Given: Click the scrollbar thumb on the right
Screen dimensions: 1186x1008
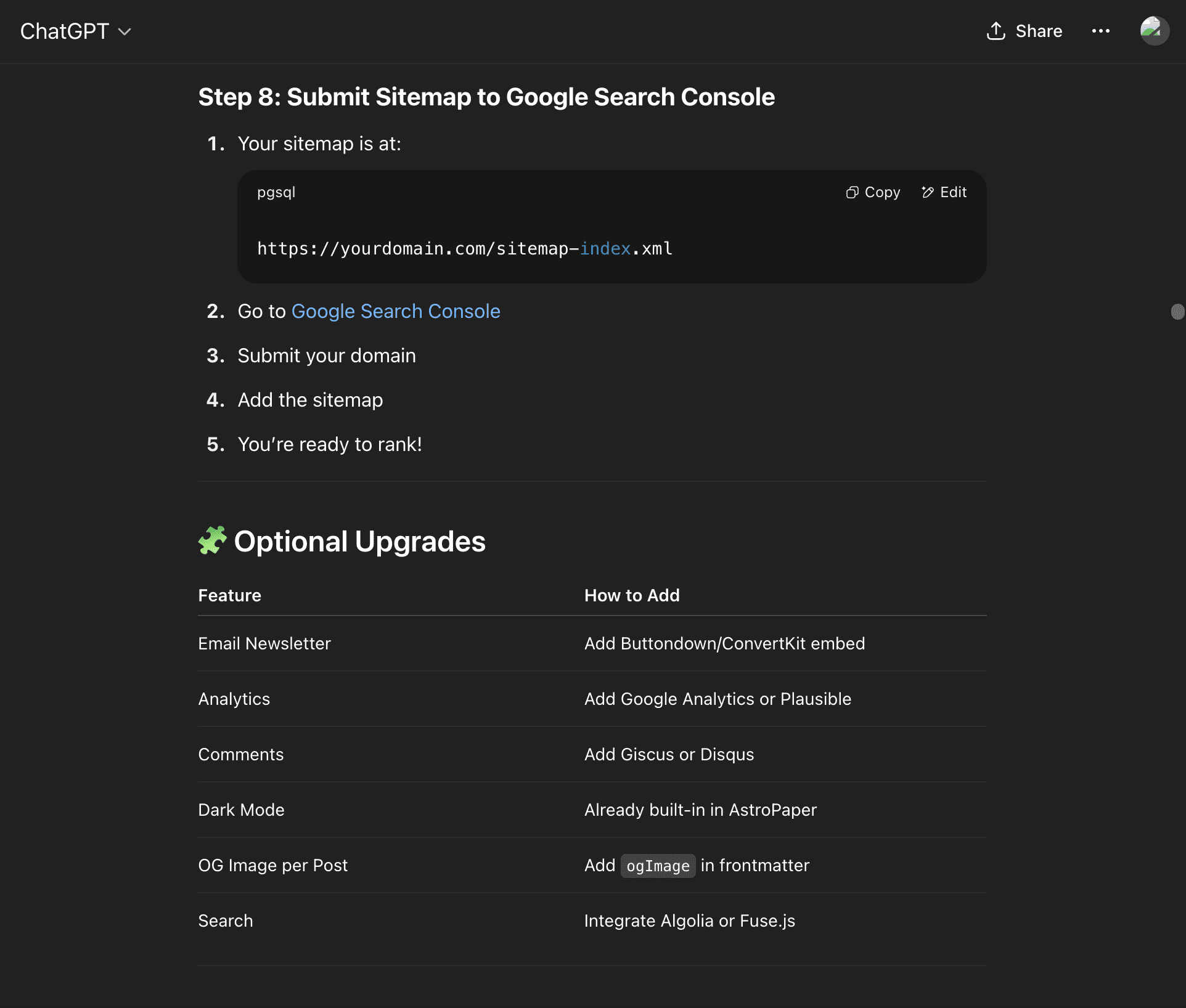Looking at the screenshot, I should (1177, 312).
